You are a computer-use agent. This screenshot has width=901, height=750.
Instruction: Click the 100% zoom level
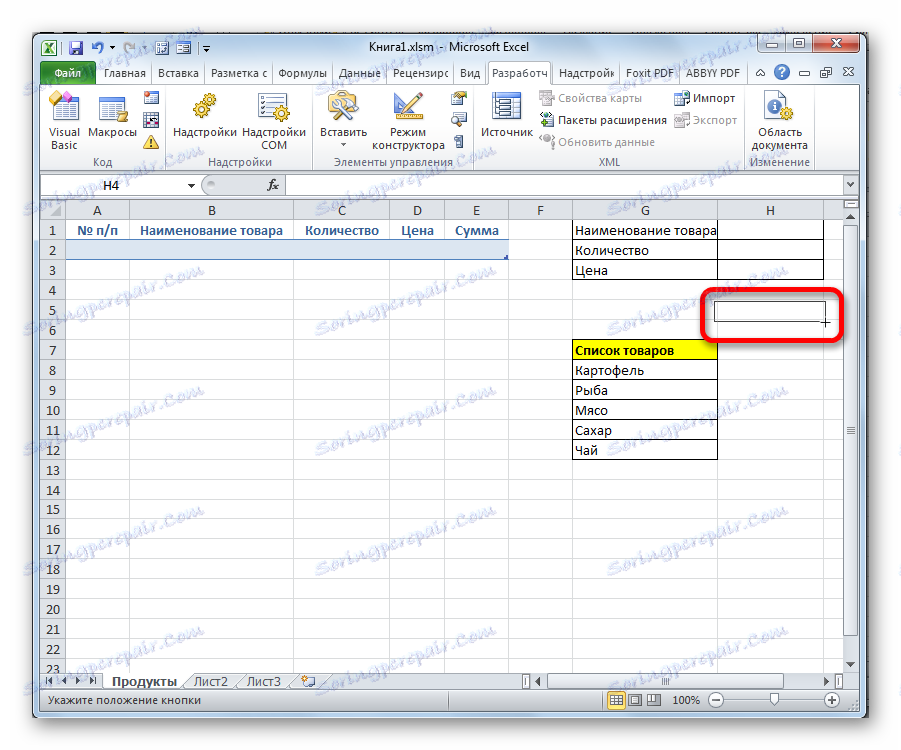click(686, 700)
